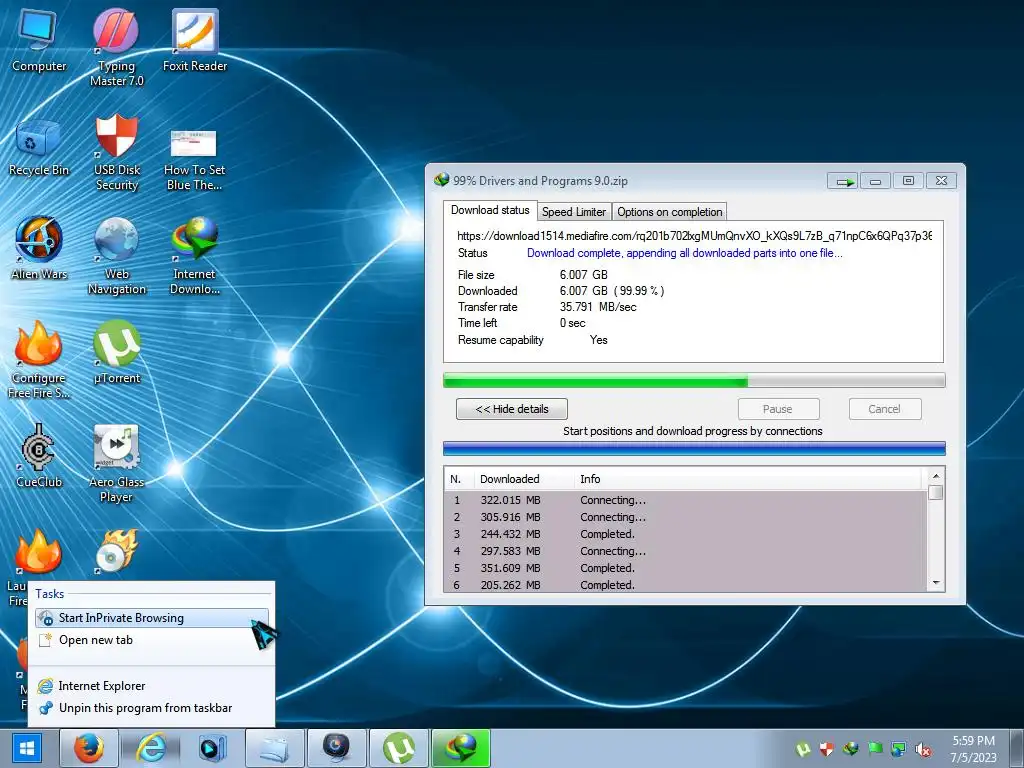
Task: Click the Info column header
Action: [750, 479]
